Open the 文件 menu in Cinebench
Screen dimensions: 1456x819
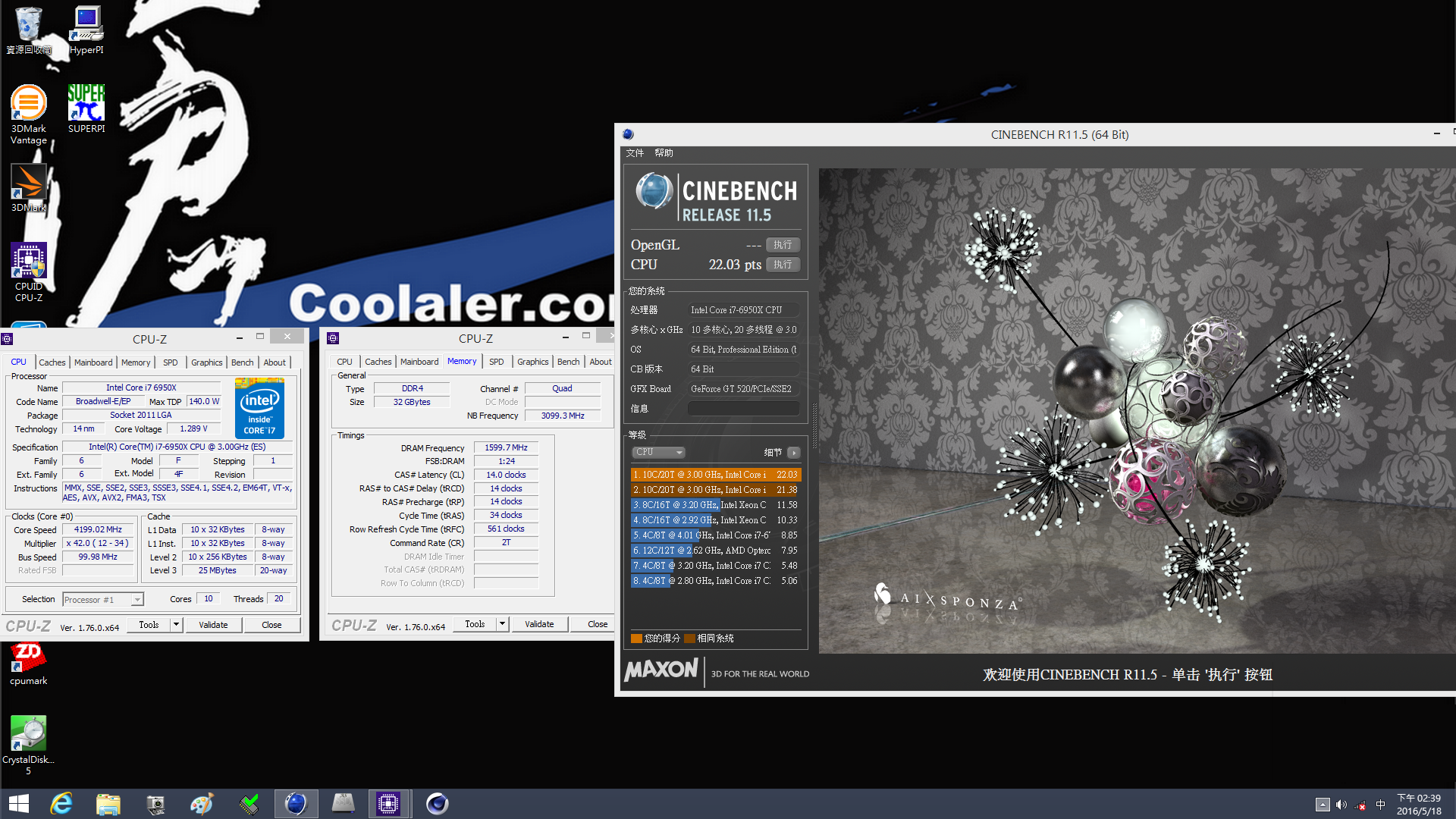[635, 153]
